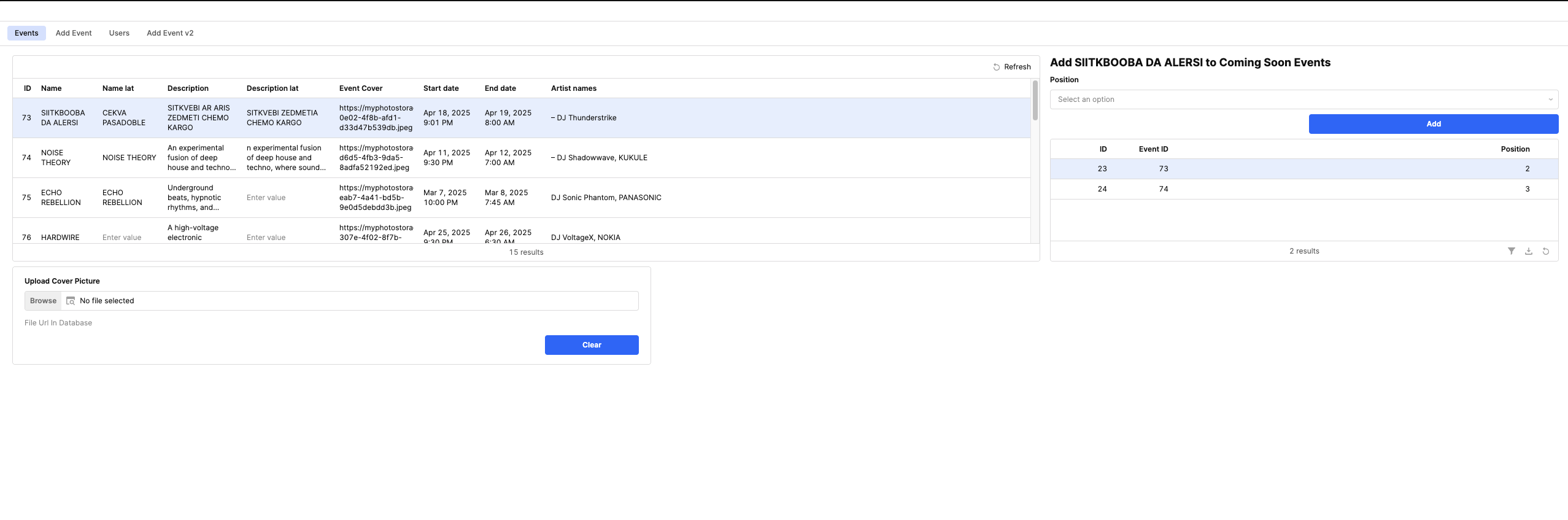1568x520 pixels.
Task: Select the Events tab
Action: tap(26, 33)
